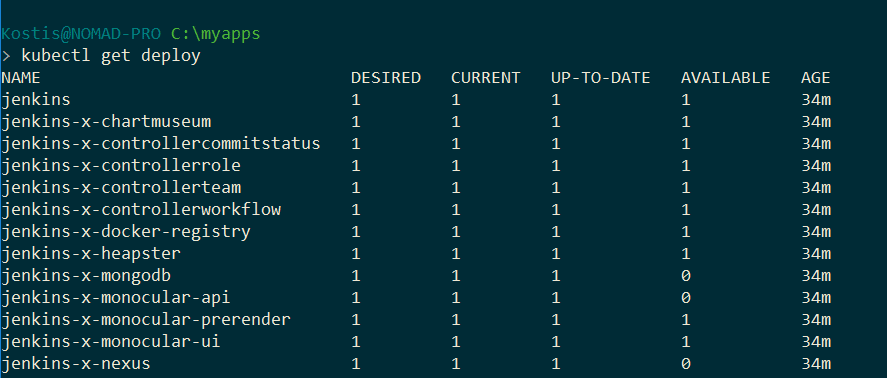Click jenkins-x-controllerrole row name
Image resolution: width=887 pixels, height=378 pixels.
click(121, 166)
